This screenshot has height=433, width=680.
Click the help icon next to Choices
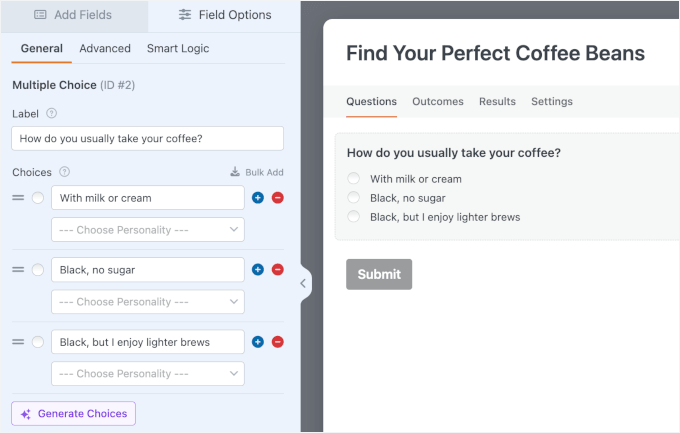pos(65,172)
